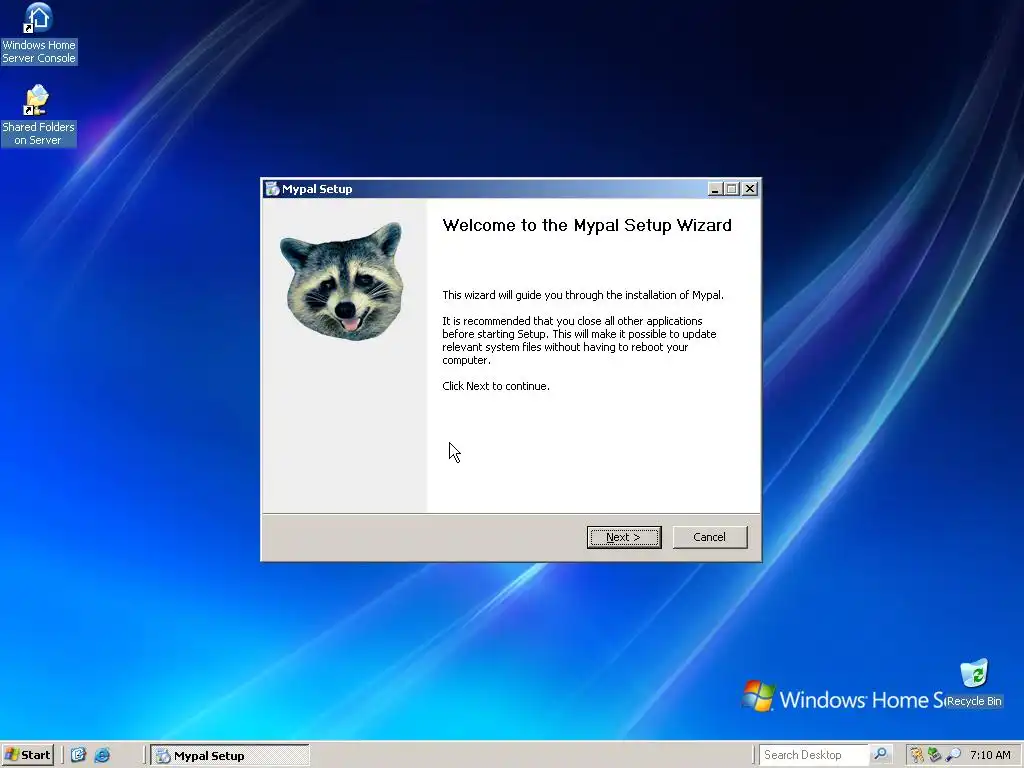Close the Mypal Setup window
Screen dimensions: 1024x768
pos(750,189)
